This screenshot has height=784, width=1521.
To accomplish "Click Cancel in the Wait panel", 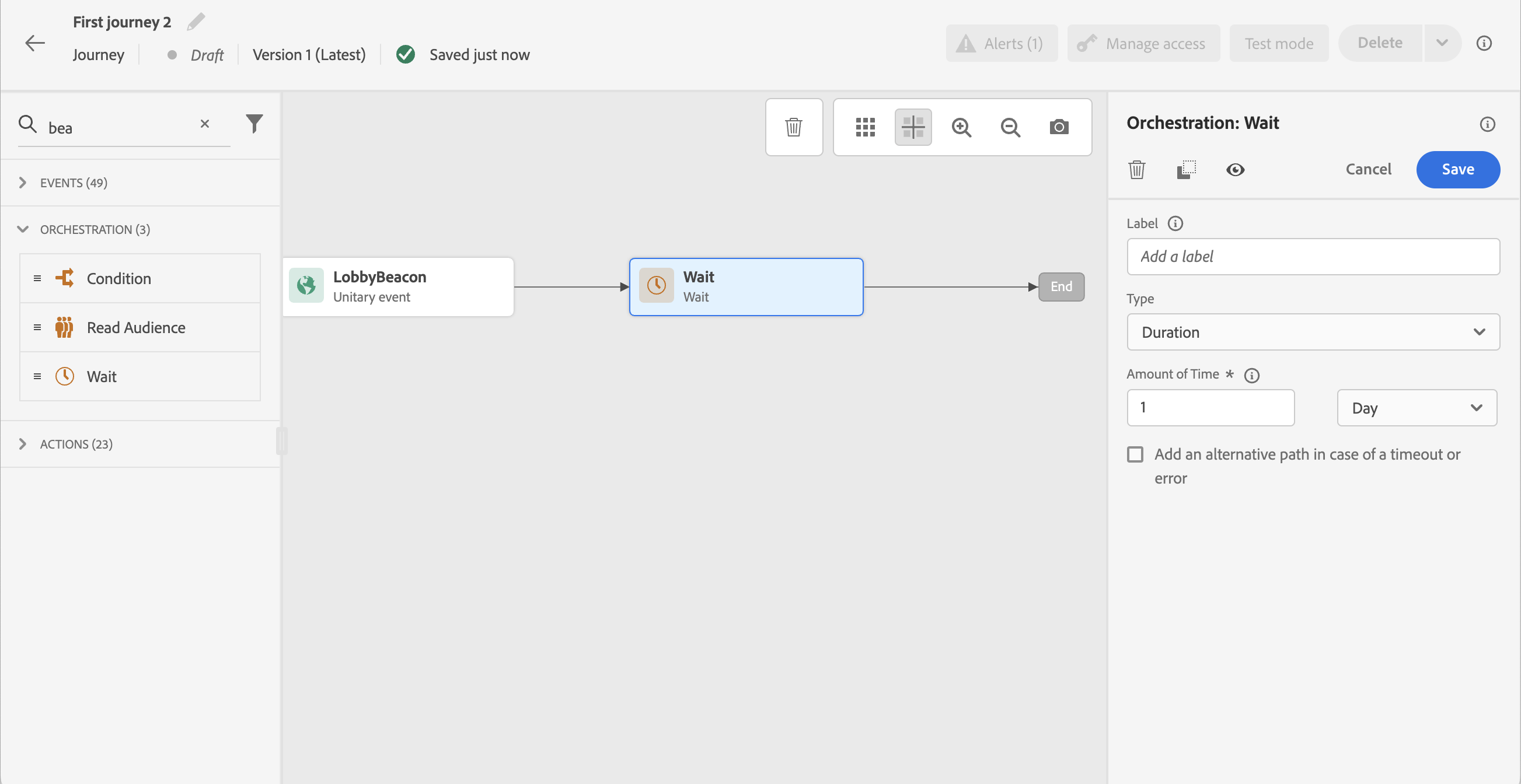I will click(1367, 169).
